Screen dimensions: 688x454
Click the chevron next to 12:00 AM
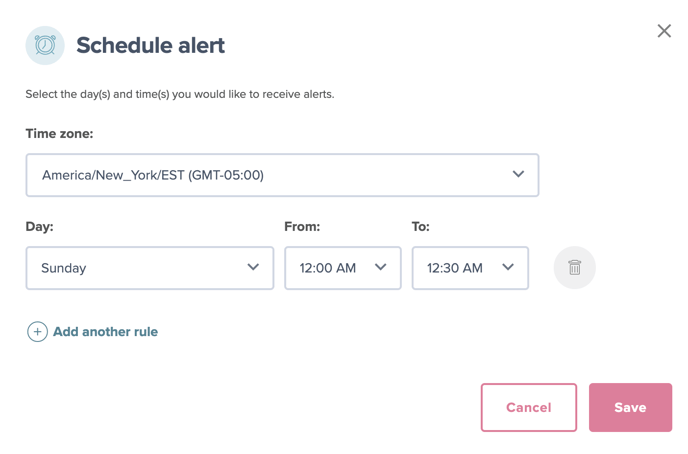380,267
